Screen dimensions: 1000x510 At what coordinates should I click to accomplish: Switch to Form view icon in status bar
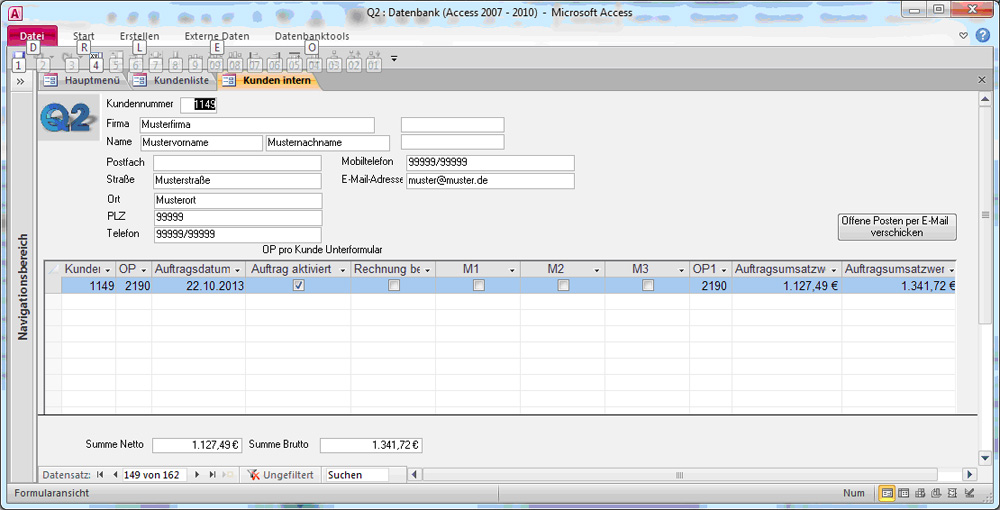(887, 493)
